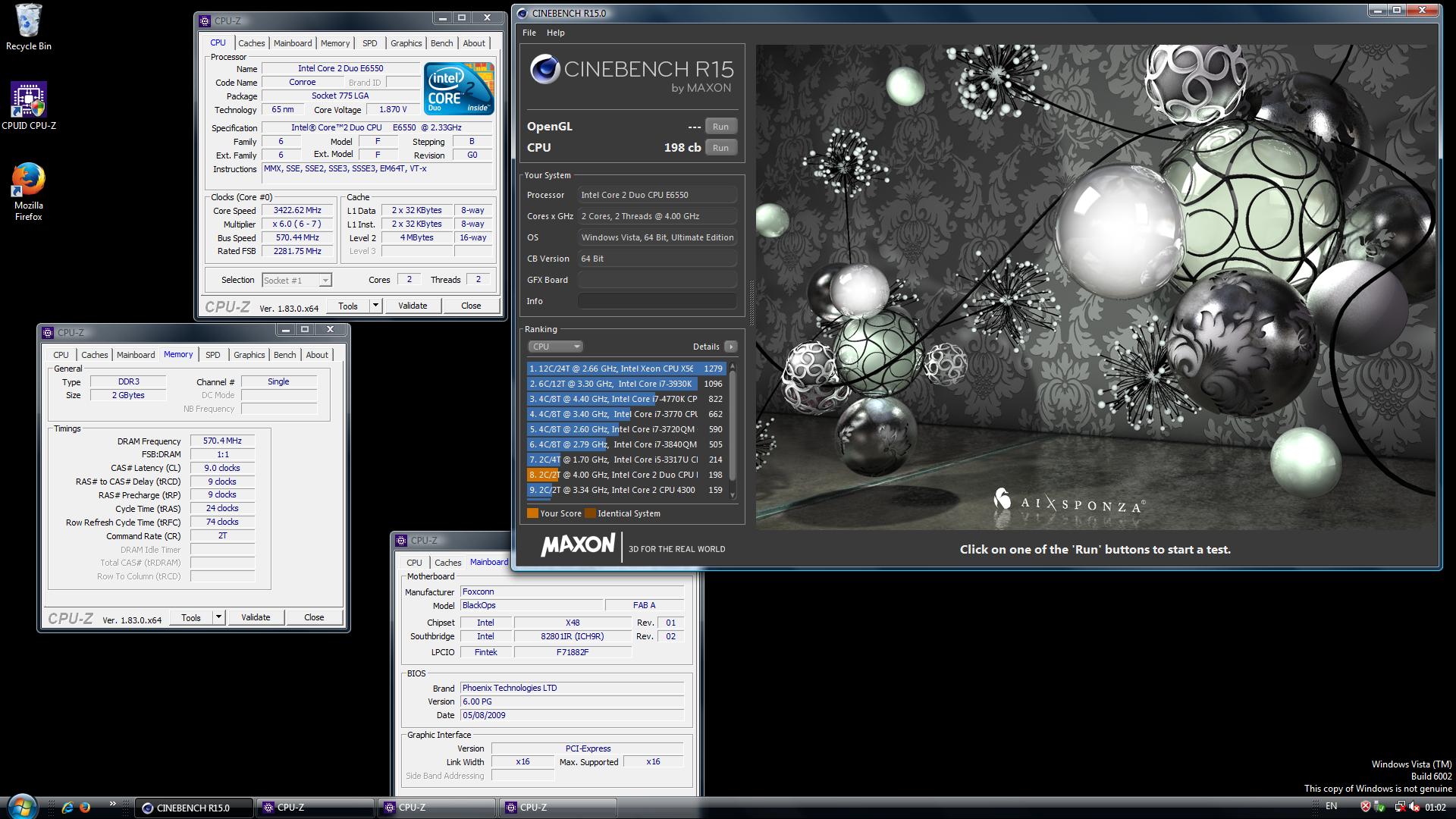Open About tab in CPU-Z CPU window

[474, 43]
